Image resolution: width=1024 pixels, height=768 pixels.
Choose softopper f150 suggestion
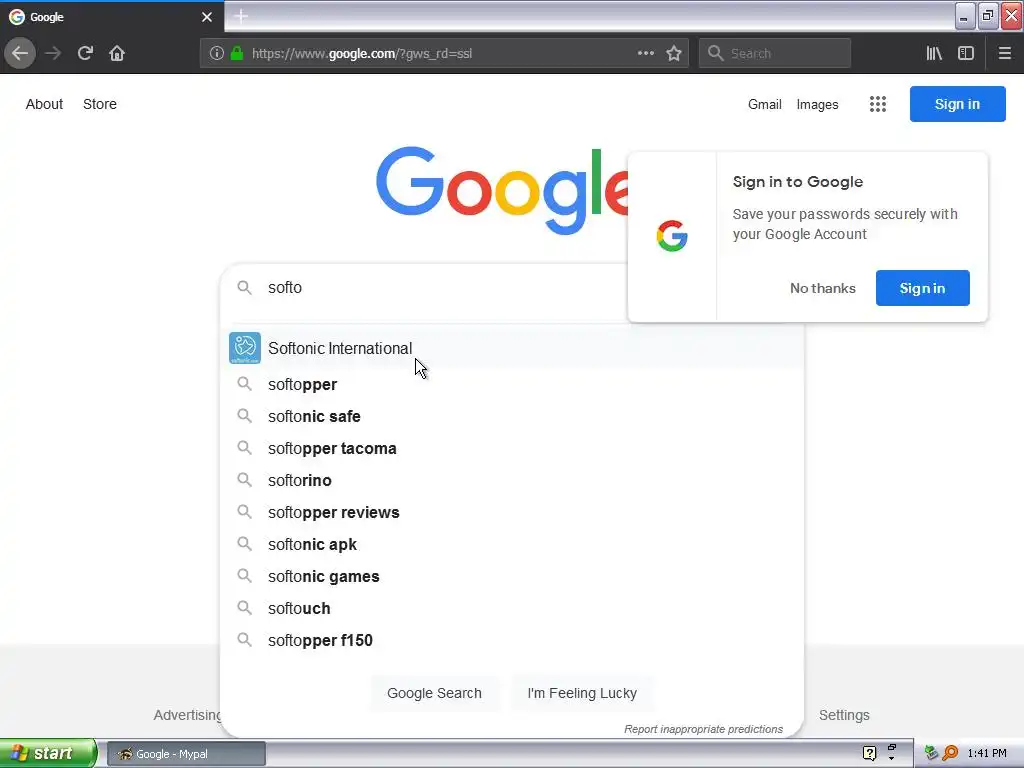512,640
